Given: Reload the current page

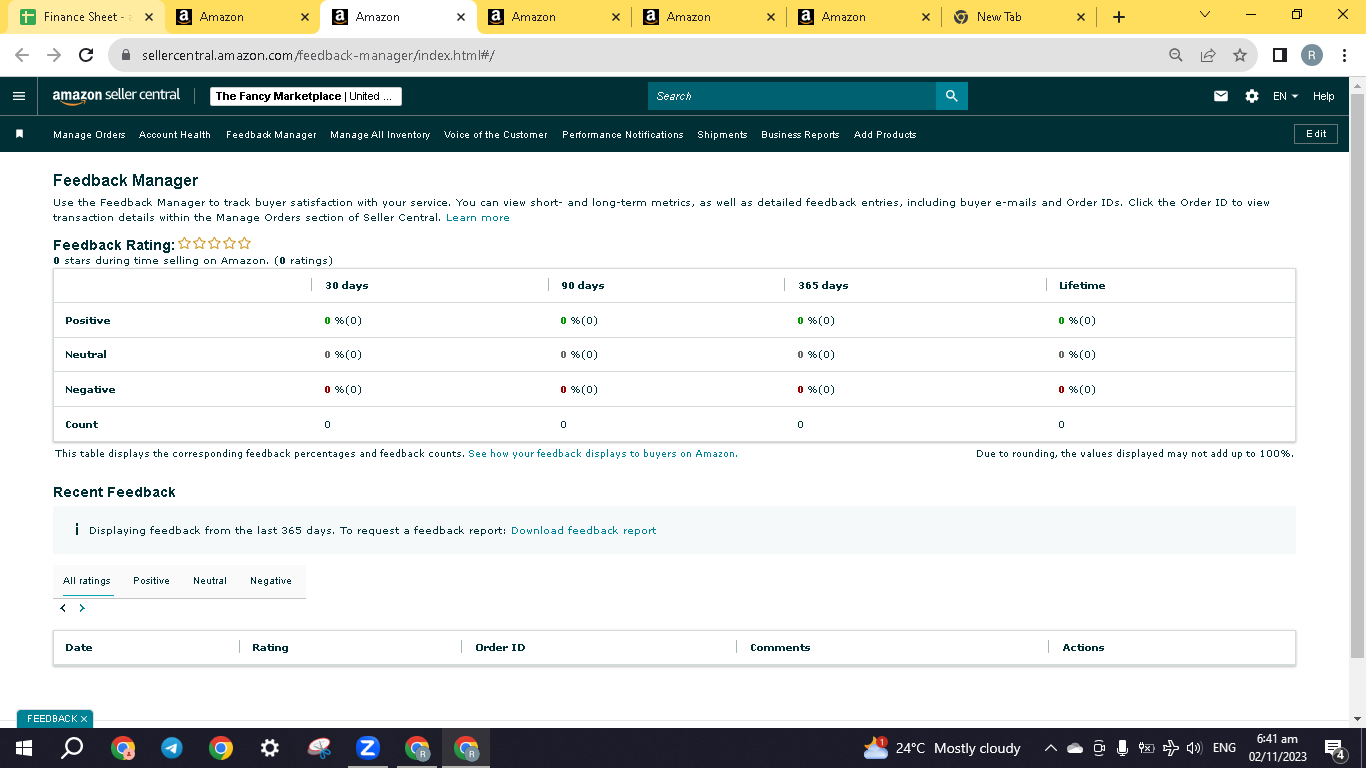Looking at the screenshot, I should click(x=86, y=55).
